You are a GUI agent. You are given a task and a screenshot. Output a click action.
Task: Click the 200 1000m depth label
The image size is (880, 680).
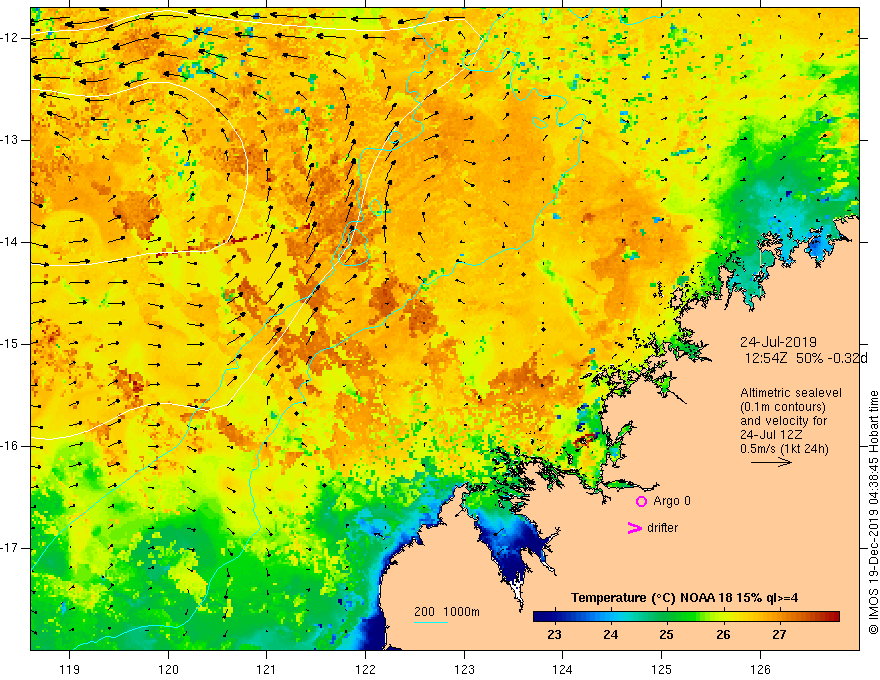coord(447,612)
